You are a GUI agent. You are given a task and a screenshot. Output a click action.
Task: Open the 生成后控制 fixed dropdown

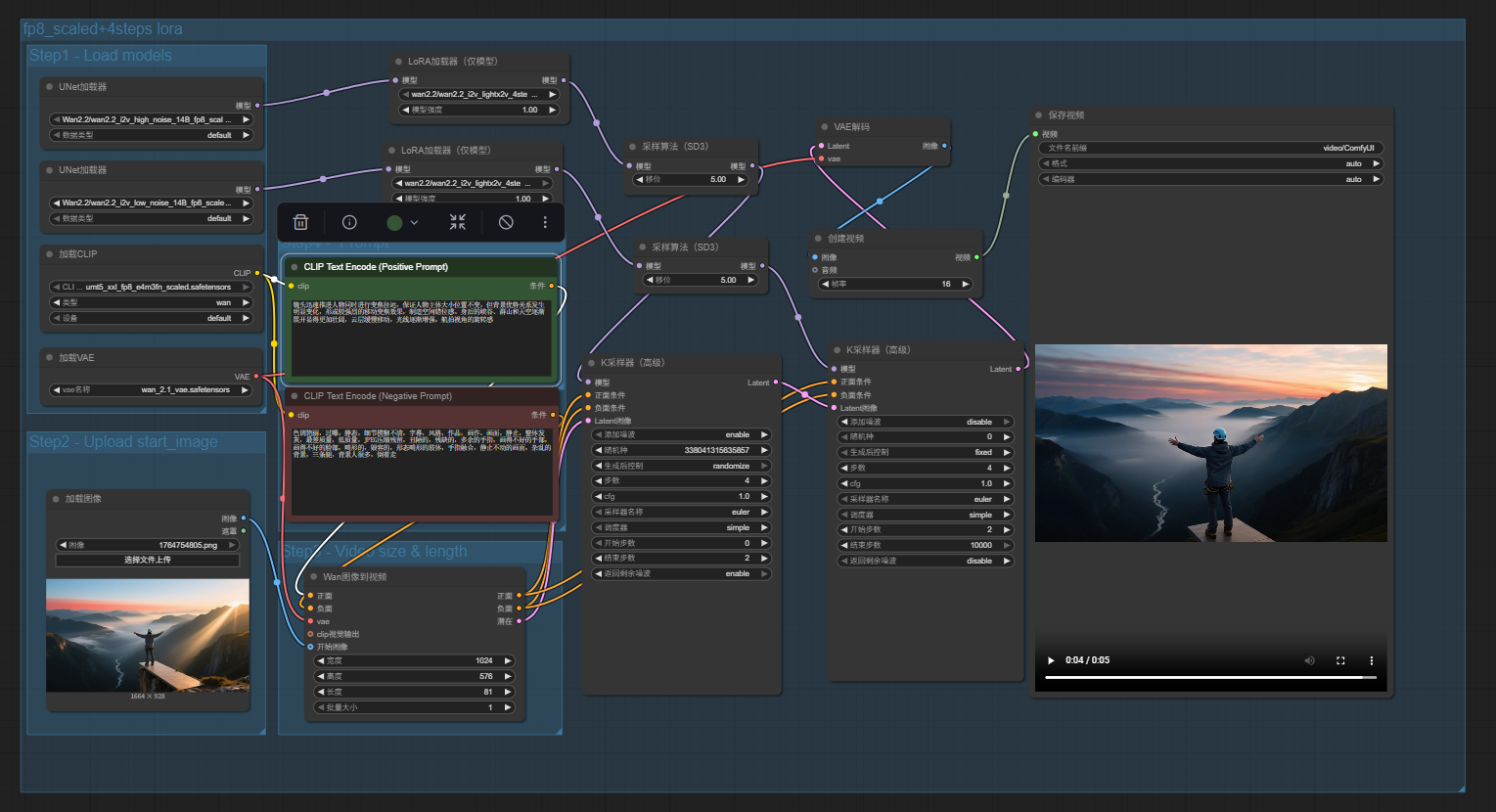coord(926,453)
